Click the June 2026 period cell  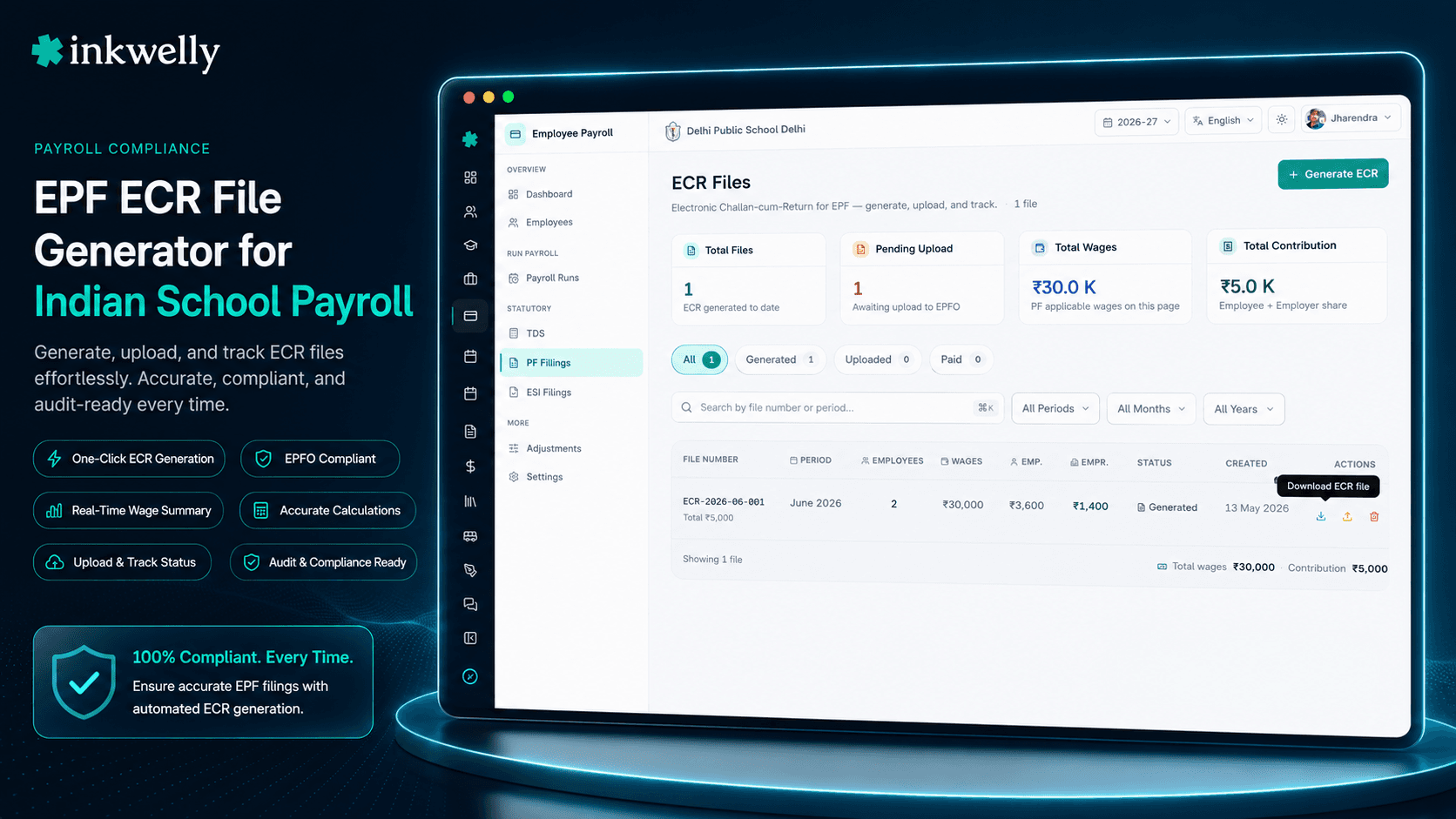point(815,503)
